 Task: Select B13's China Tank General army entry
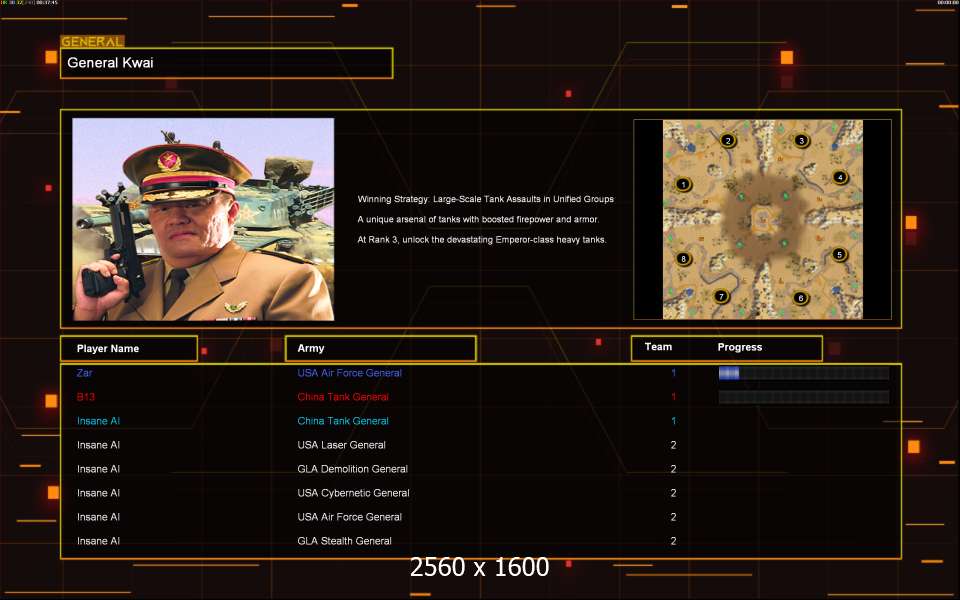click(343, 397)
